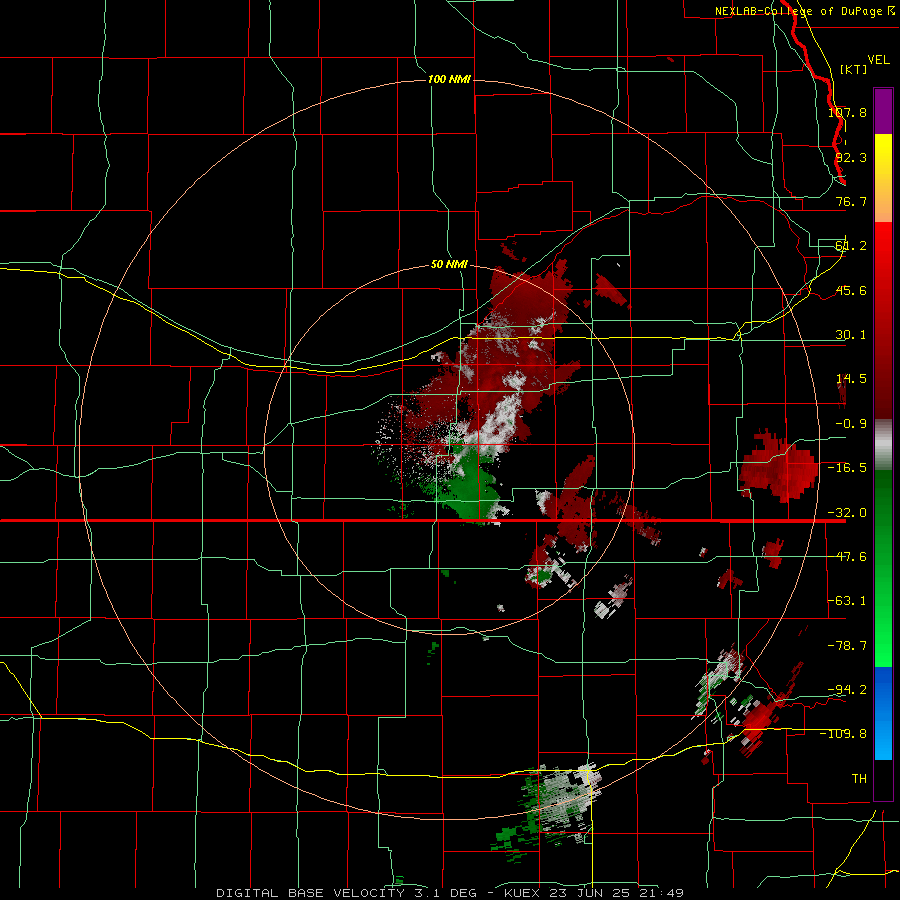Click the 100 NMI range ring label

[449, 79]
